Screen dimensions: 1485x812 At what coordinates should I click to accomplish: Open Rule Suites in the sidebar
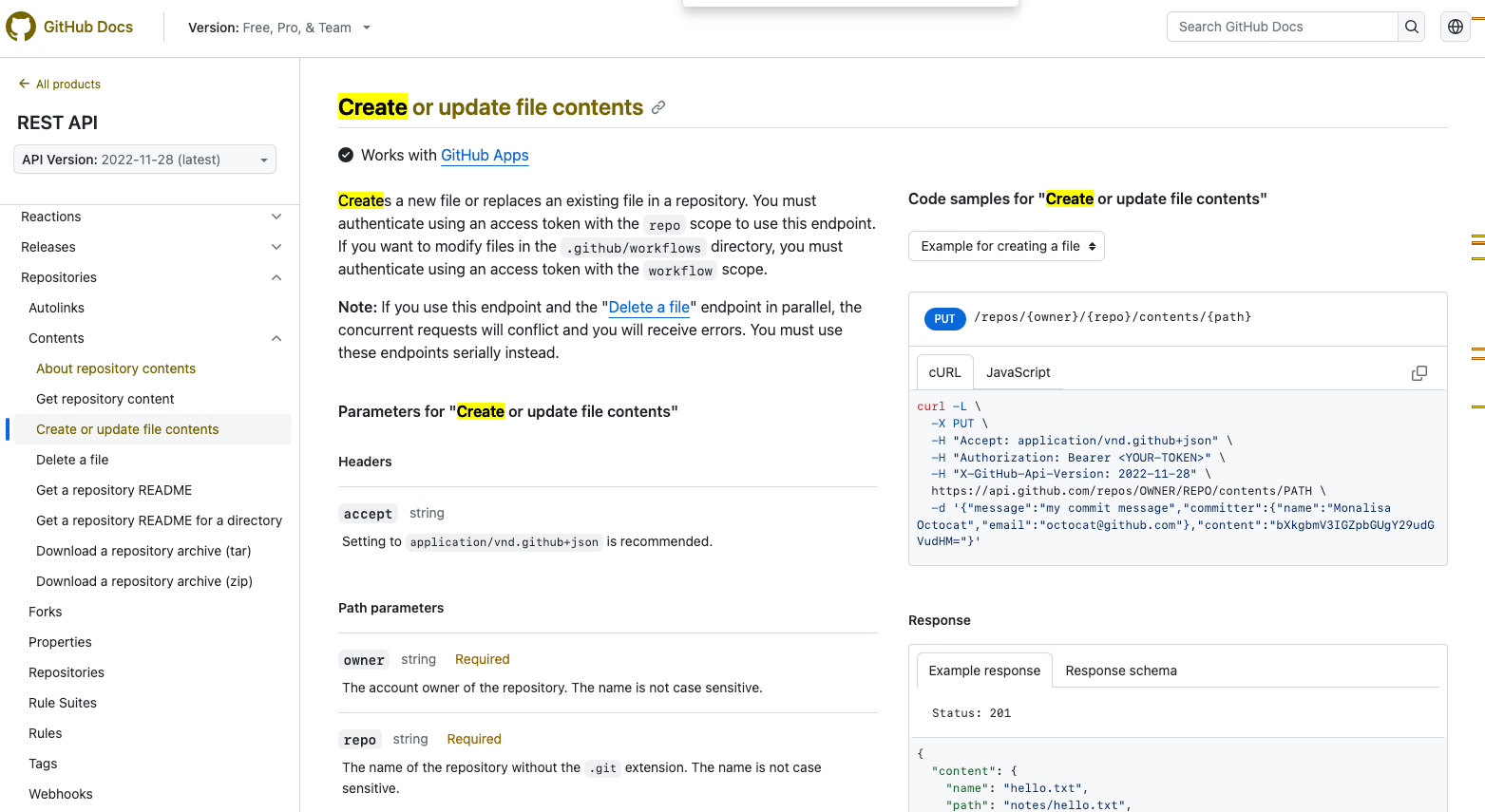(x=63, y=703)
